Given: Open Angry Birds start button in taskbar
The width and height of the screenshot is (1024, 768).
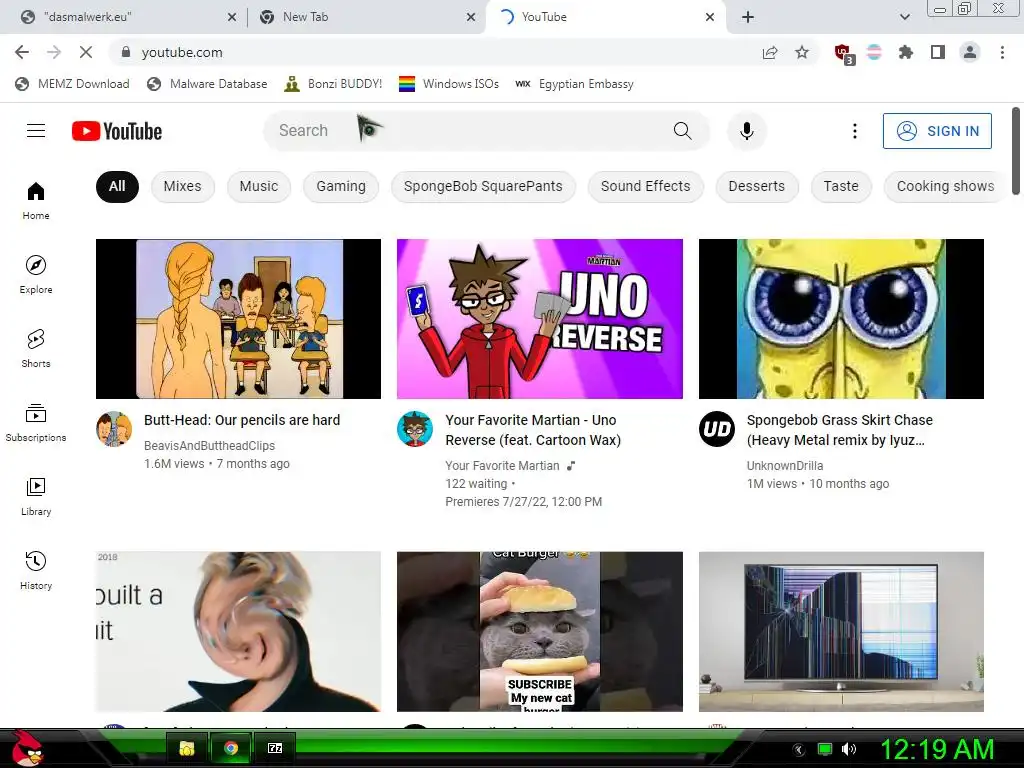Looking at the screenshot, I should (26, 749).
